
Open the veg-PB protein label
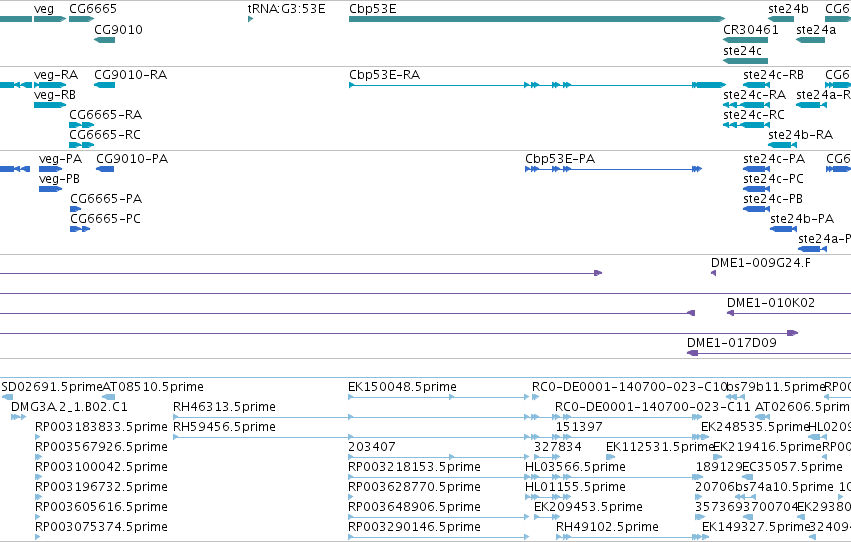point(59,179)
